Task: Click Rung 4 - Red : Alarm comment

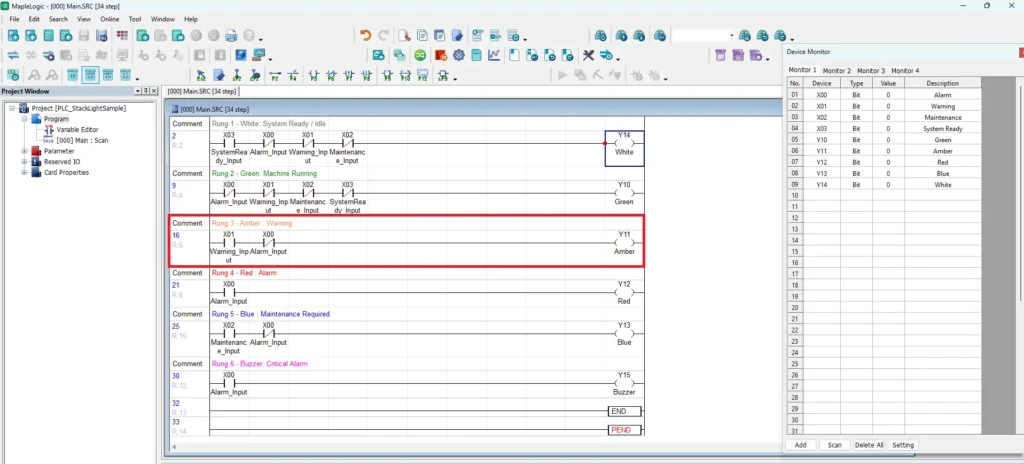Action: (x=244, y=273)
